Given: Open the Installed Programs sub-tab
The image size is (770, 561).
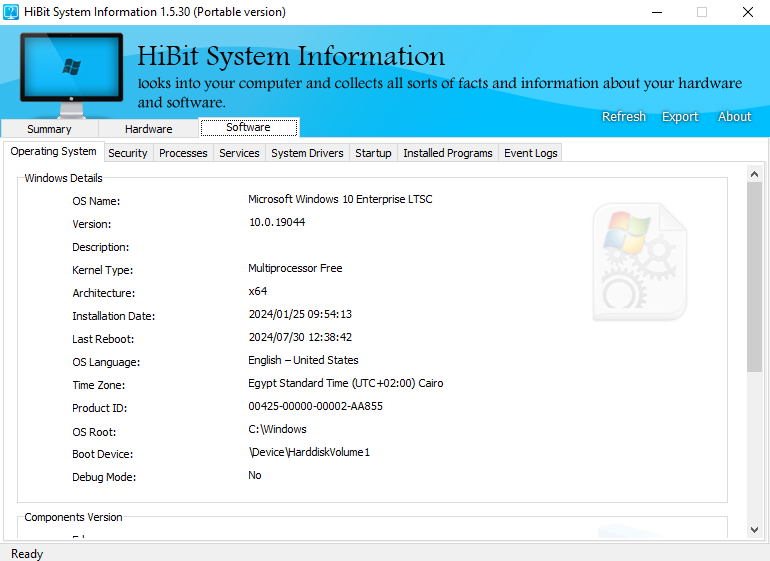Looking at the screenshot, I should [x=448, y=153].
